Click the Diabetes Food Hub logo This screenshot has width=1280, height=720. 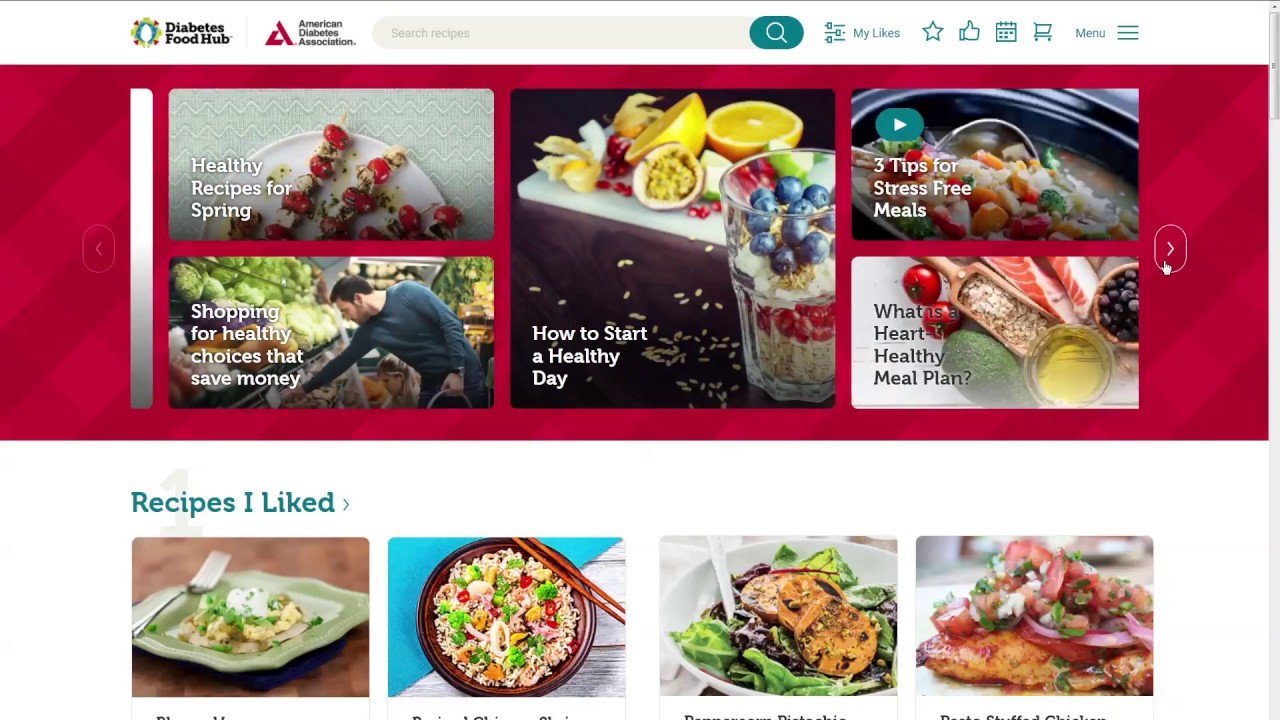(x=181, y=32)
